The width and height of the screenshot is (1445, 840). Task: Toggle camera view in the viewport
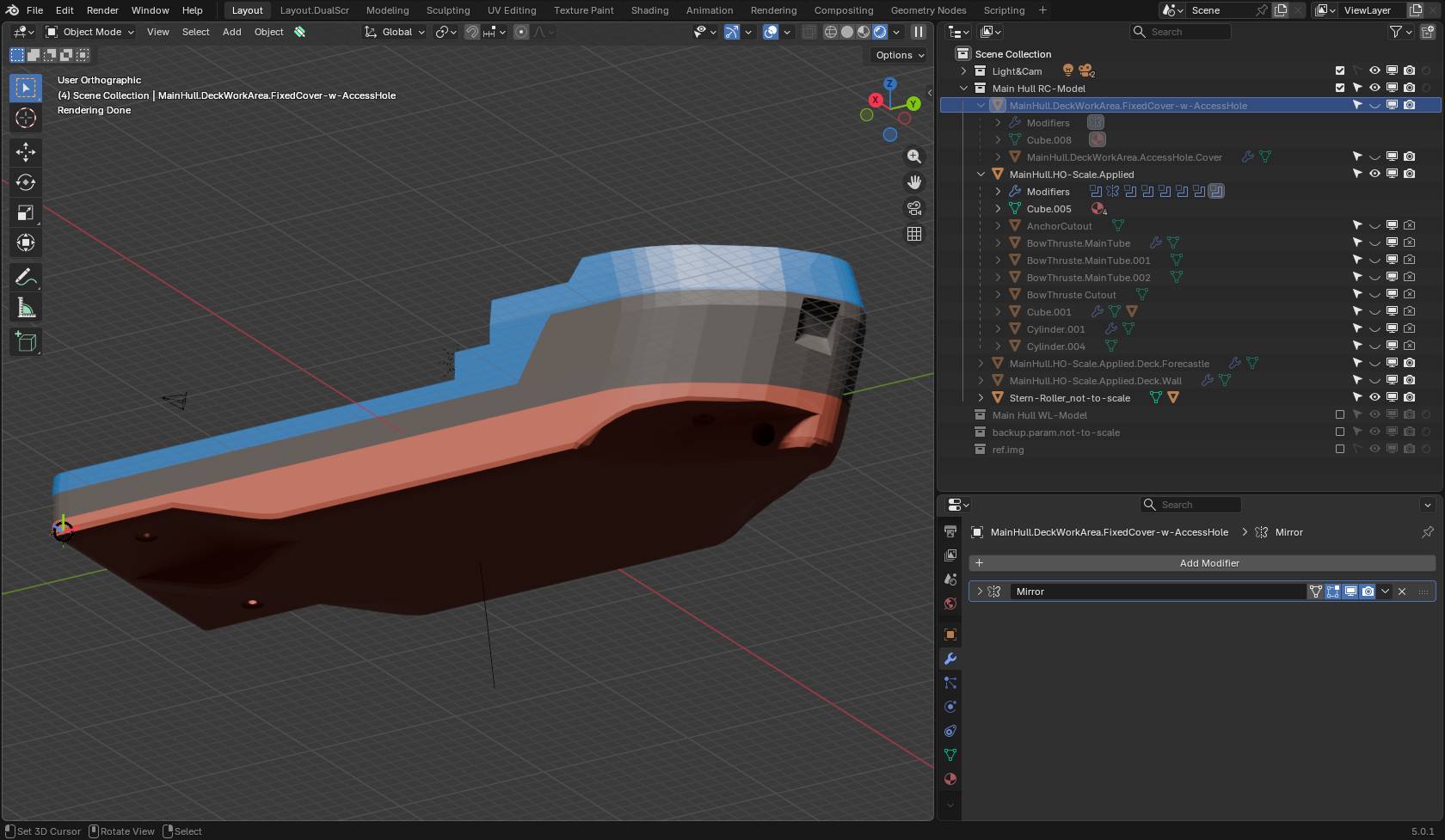point(914,208)
